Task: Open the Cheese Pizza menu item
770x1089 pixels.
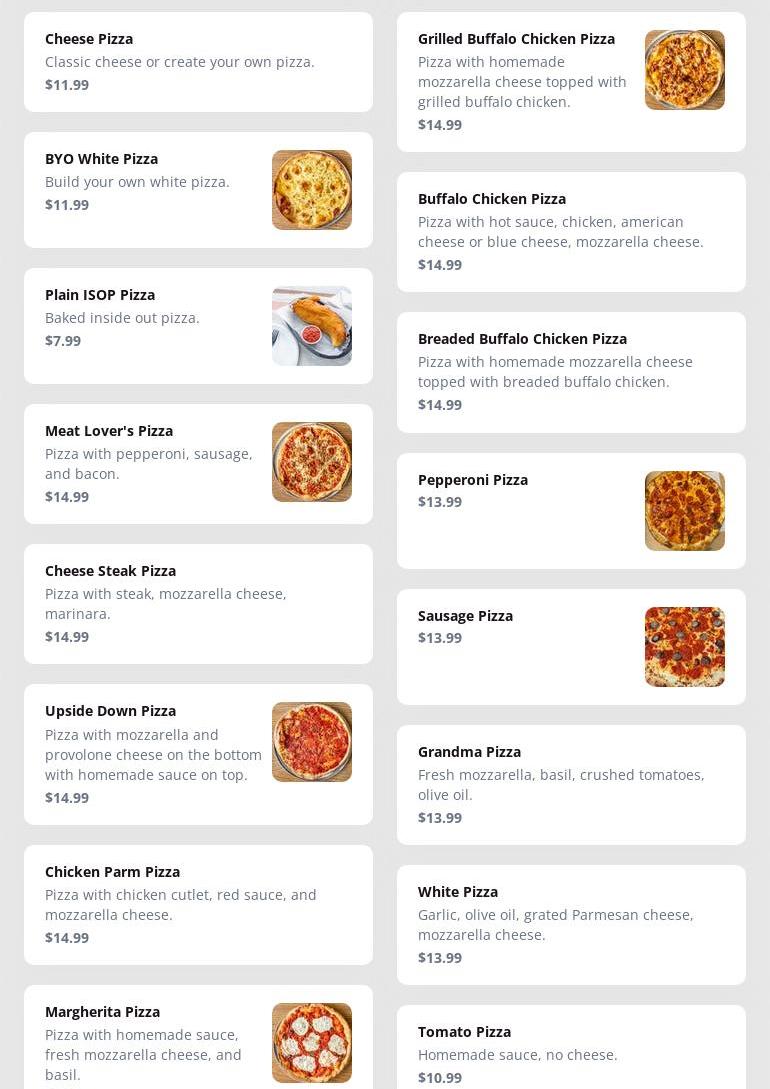Action: (89, 39)
